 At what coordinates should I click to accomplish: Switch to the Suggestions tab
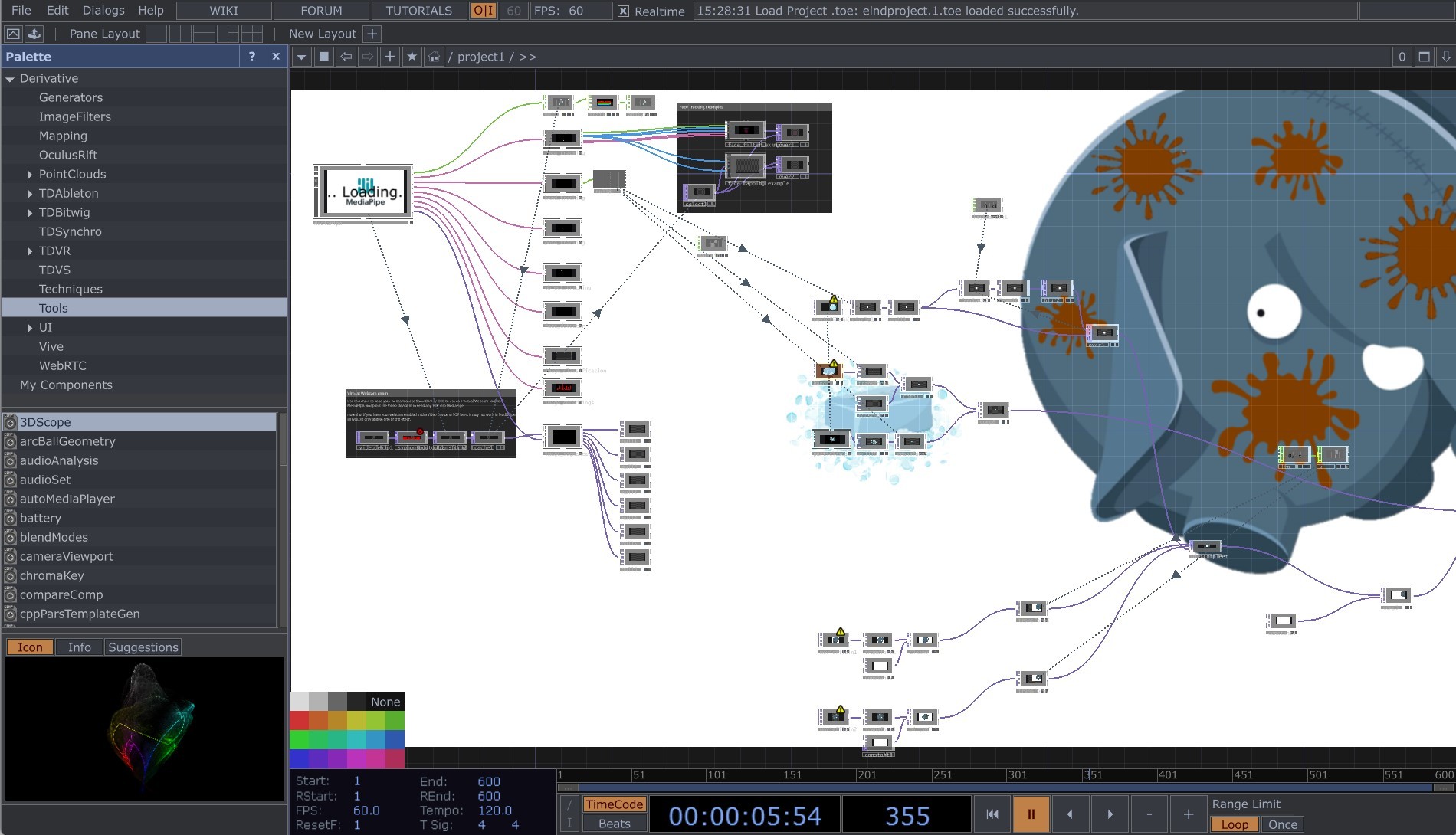(143, 647)
